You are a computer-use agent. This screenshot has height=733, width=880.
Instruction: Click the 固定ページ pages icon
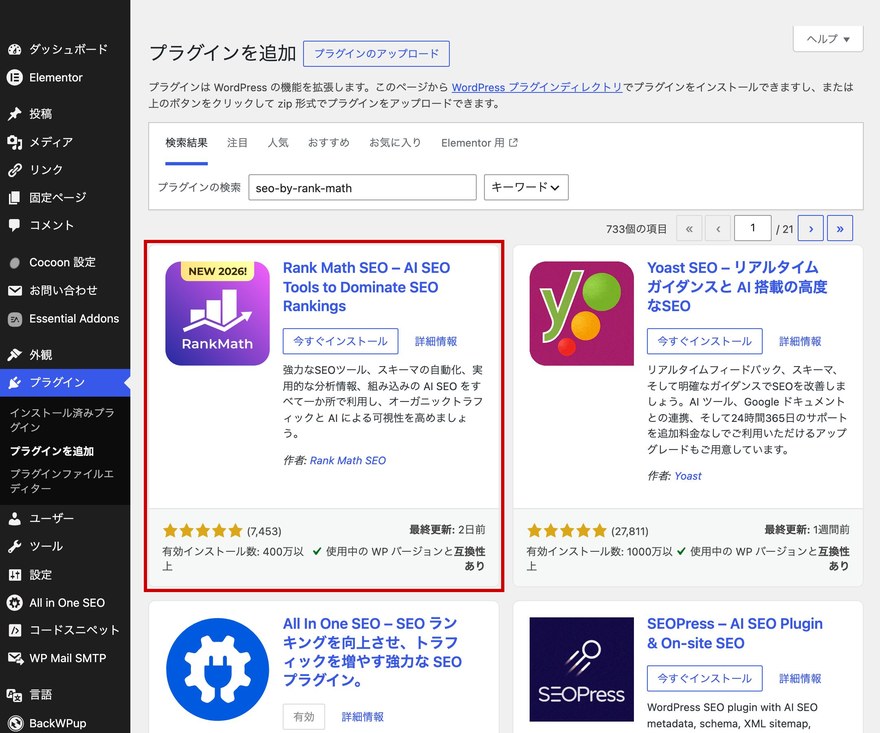[15, 198]
